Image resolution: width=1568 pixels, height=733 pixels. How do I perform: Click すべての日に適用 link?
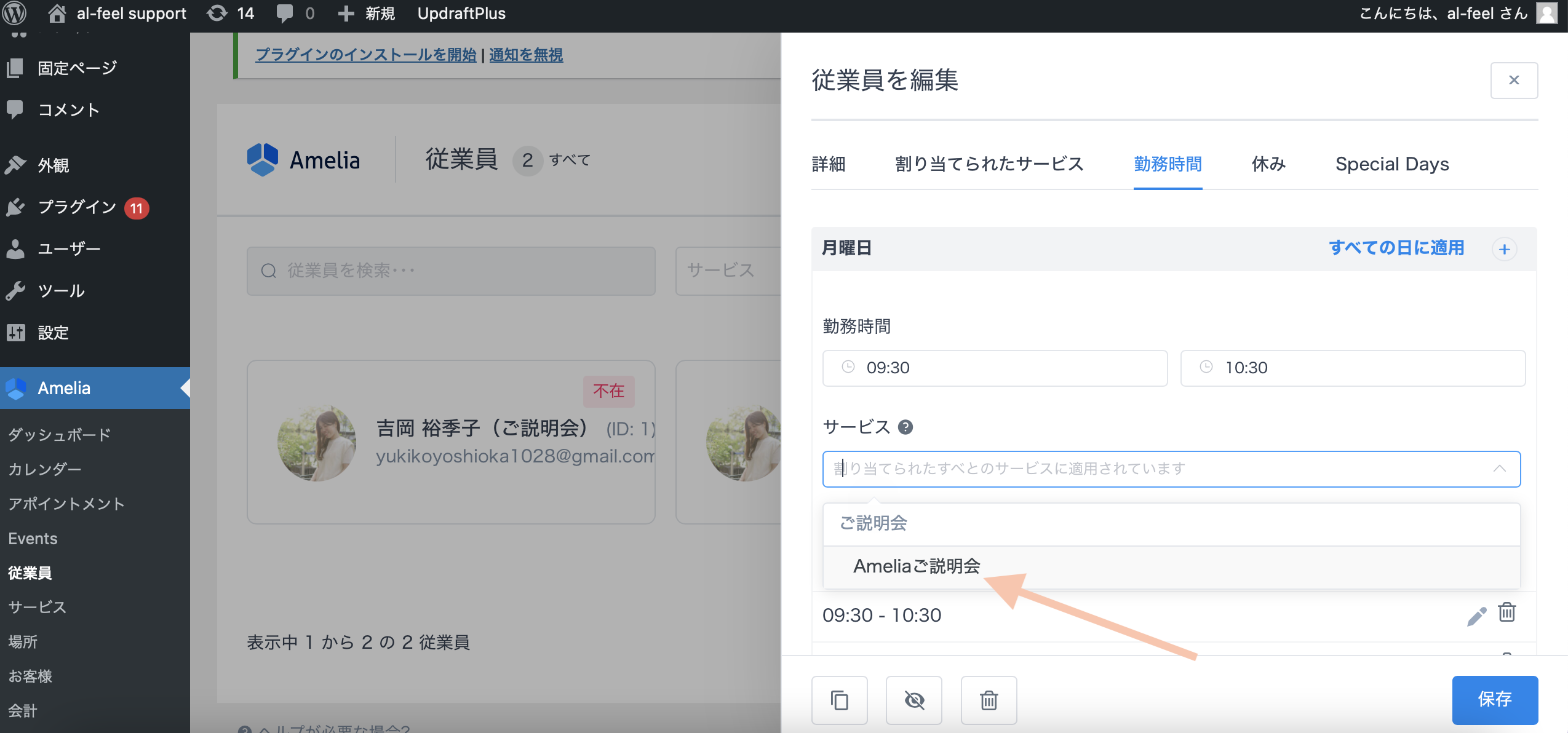[x=1396, y=248]
